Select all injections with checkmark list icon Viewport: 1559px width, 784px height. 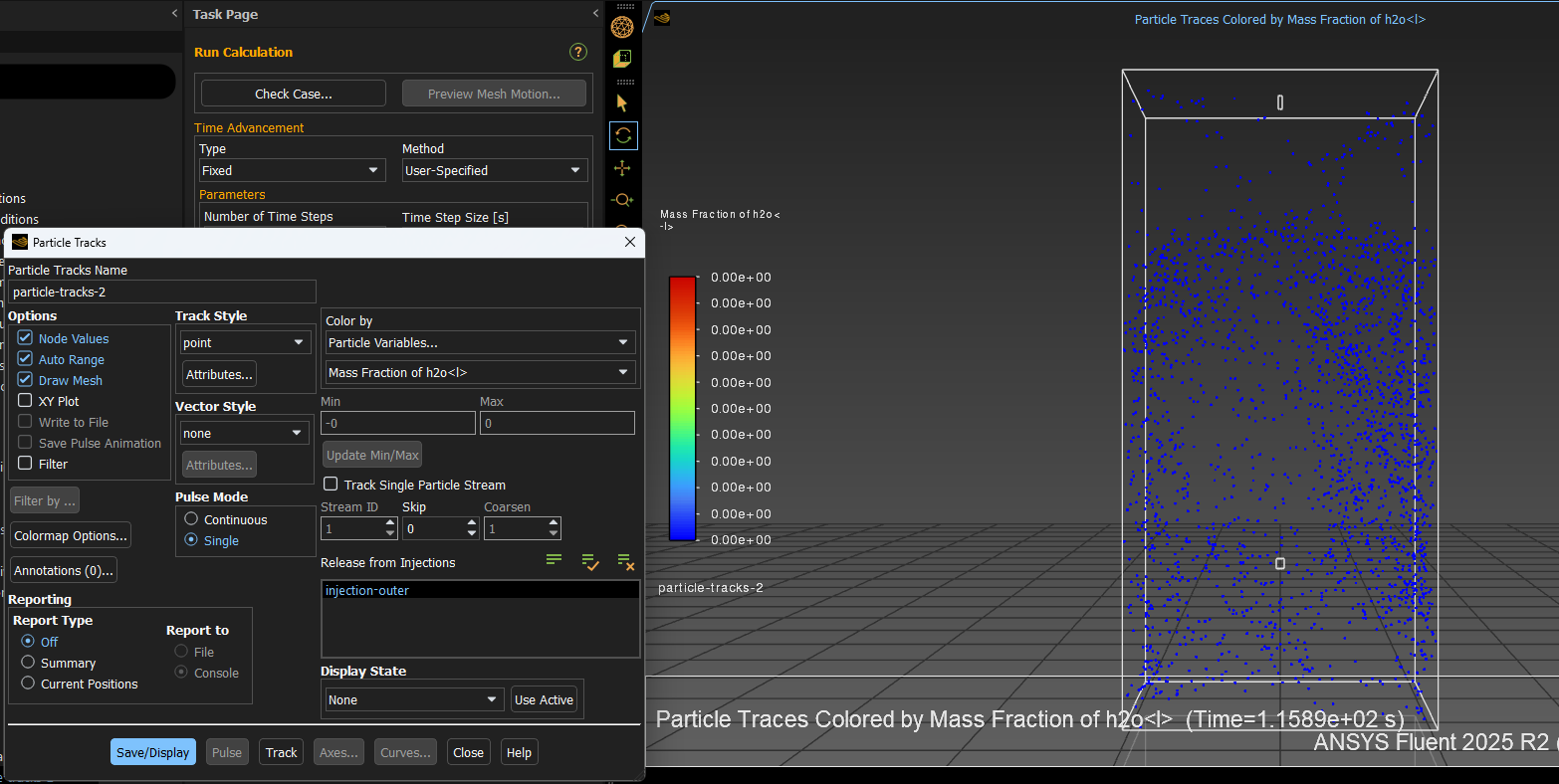(590, 562)
